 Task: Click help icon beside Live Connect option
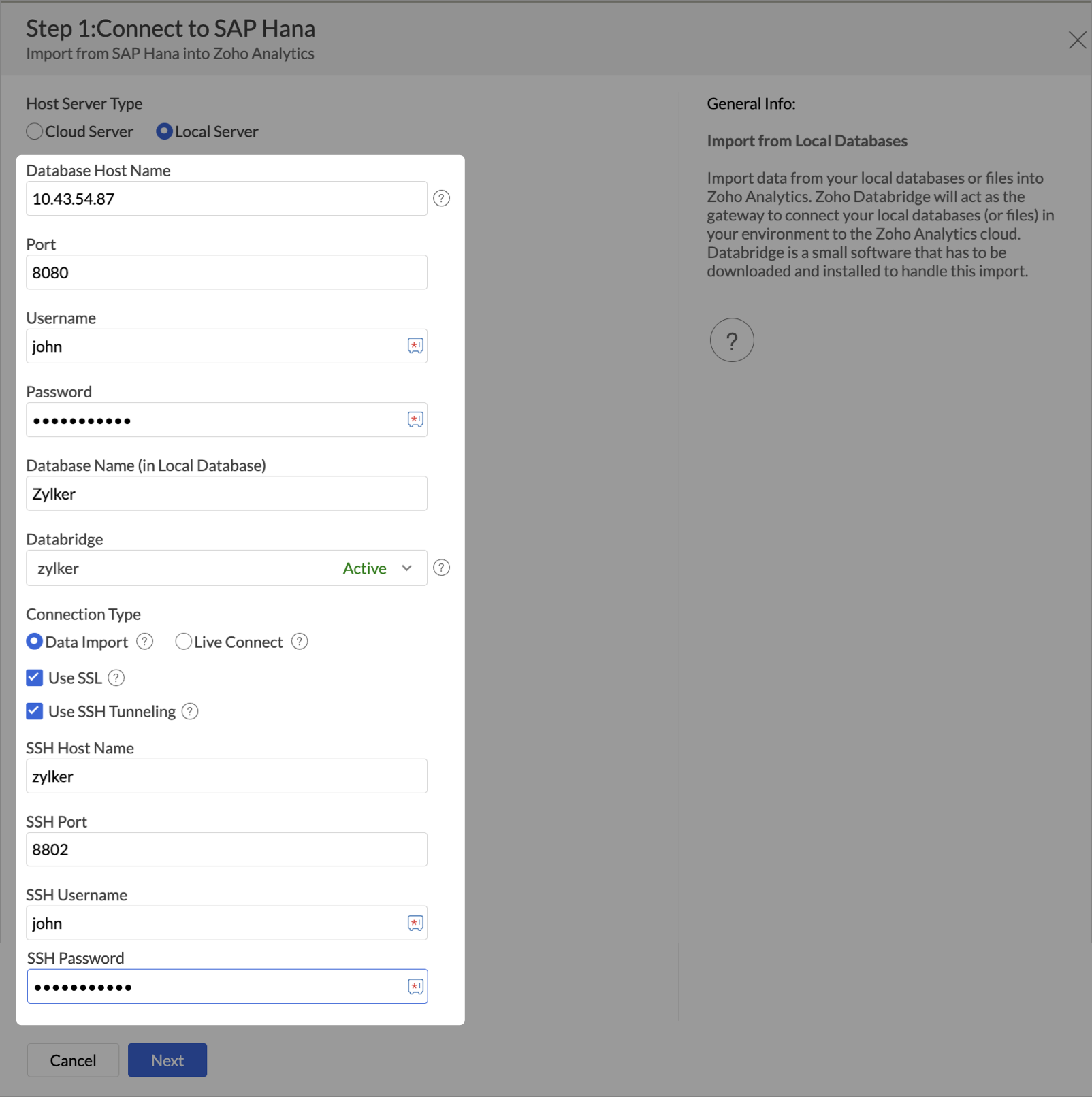300,642
